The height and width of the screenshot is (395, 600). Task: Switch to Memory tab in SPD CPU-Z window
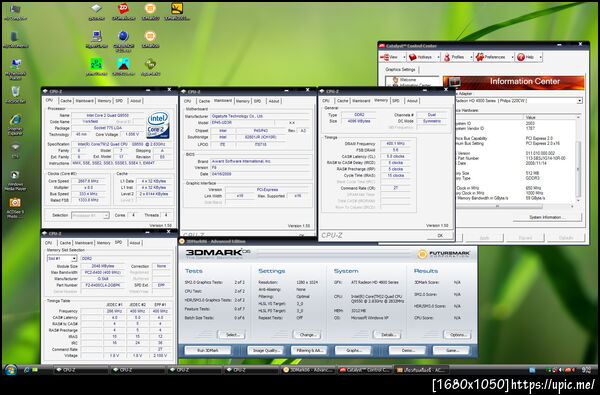[x=103, y=243]
